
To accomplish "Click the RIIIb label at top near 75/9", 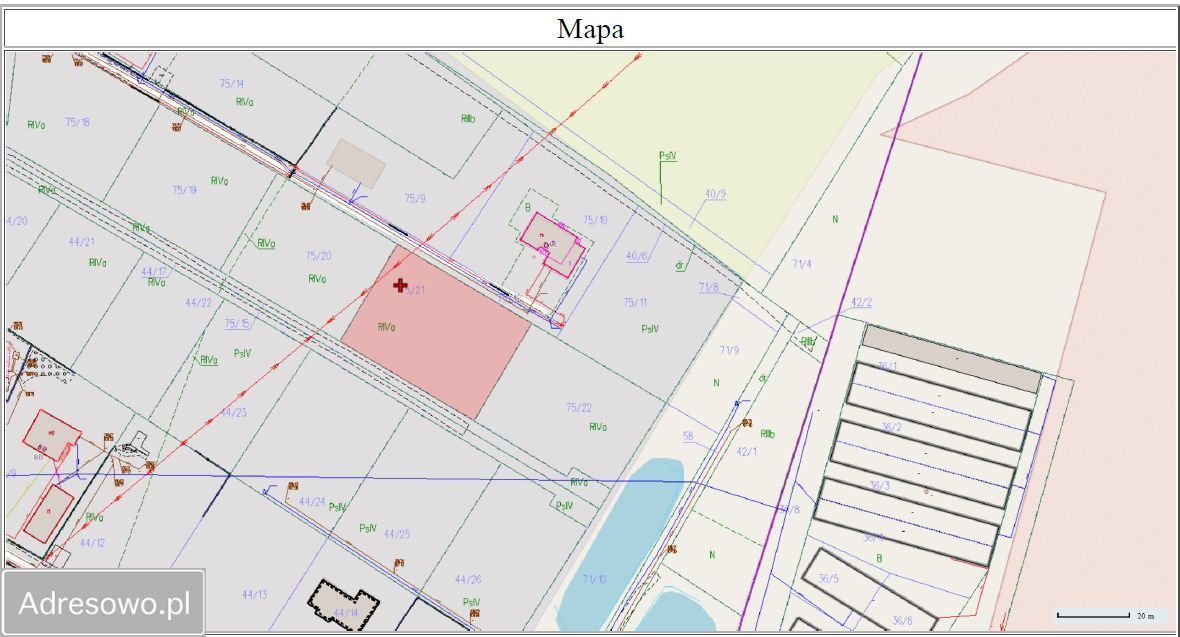I will pyautogui.click(x=468, y=119).
